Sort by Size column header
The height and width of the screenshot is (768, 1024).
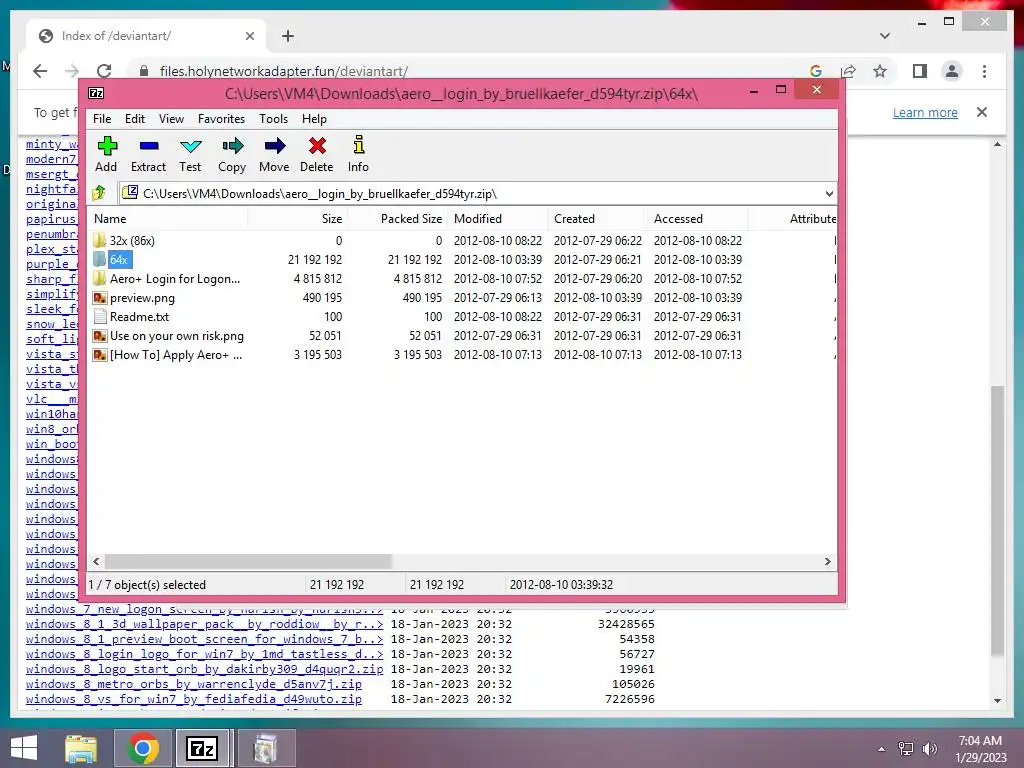click(x=296, y=219)
